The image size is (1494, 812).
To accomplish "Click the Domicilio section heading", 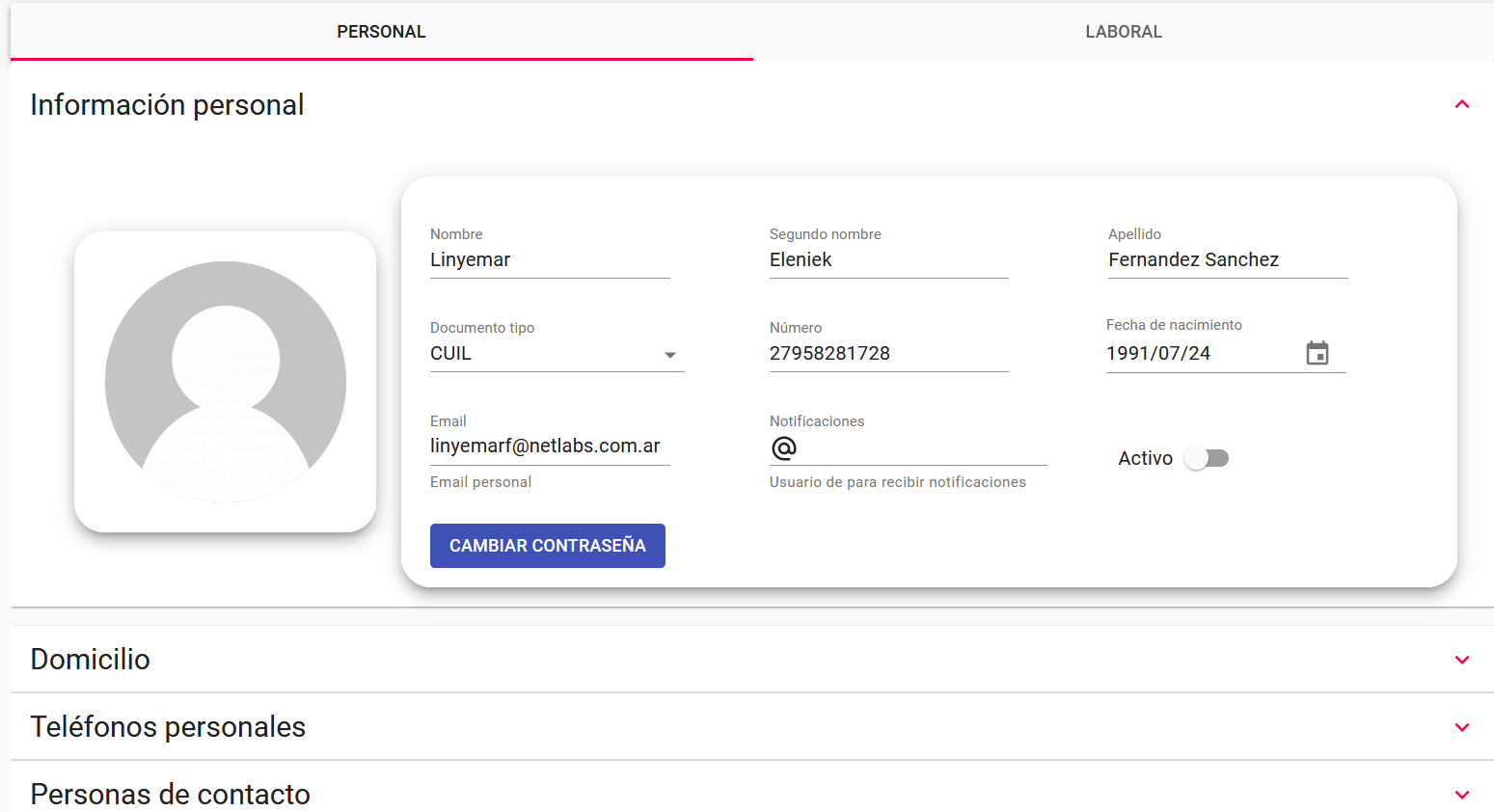I will point(91,660).
